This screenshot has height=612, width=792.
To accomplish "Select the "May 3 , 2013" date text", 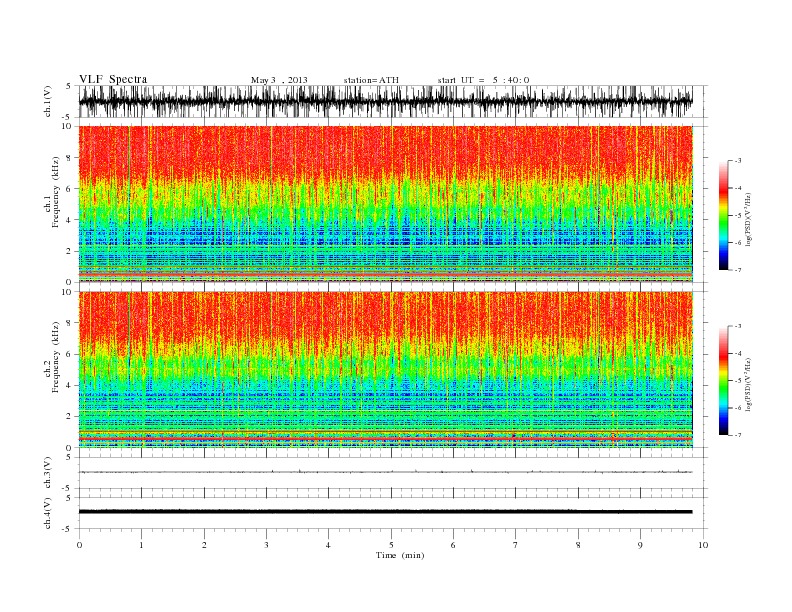I will point(279,80).
